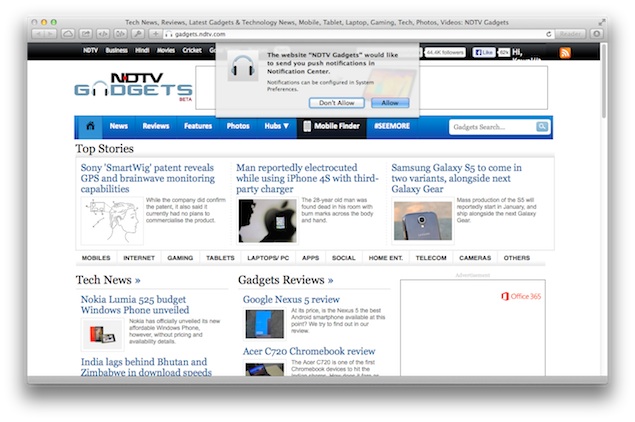Screen dimensions: 635x422
Task: Select the TELECOM category
Action: coord(431,258)
